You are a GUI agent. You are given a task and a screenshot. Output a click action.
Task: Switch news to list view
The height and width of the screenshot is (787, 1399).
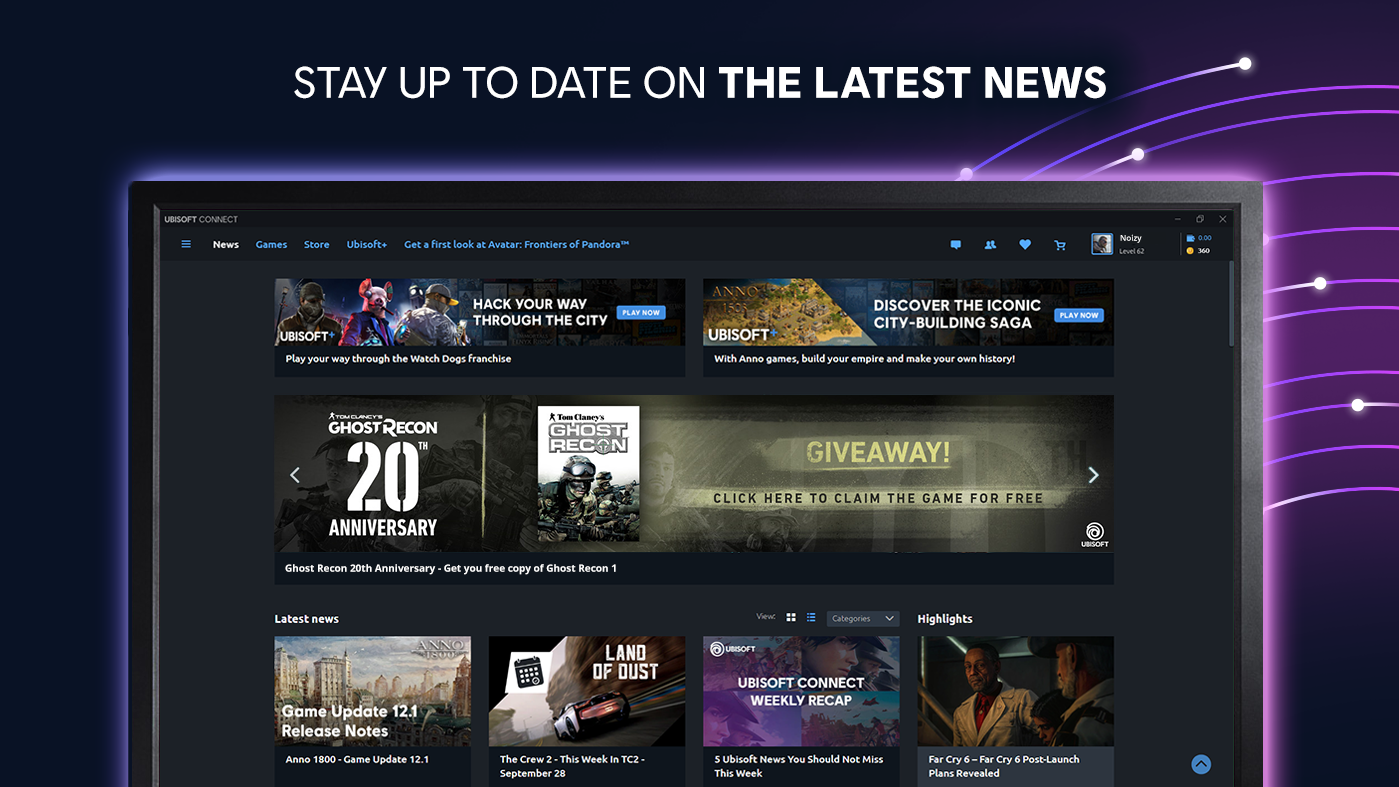(x=811, y=617)
